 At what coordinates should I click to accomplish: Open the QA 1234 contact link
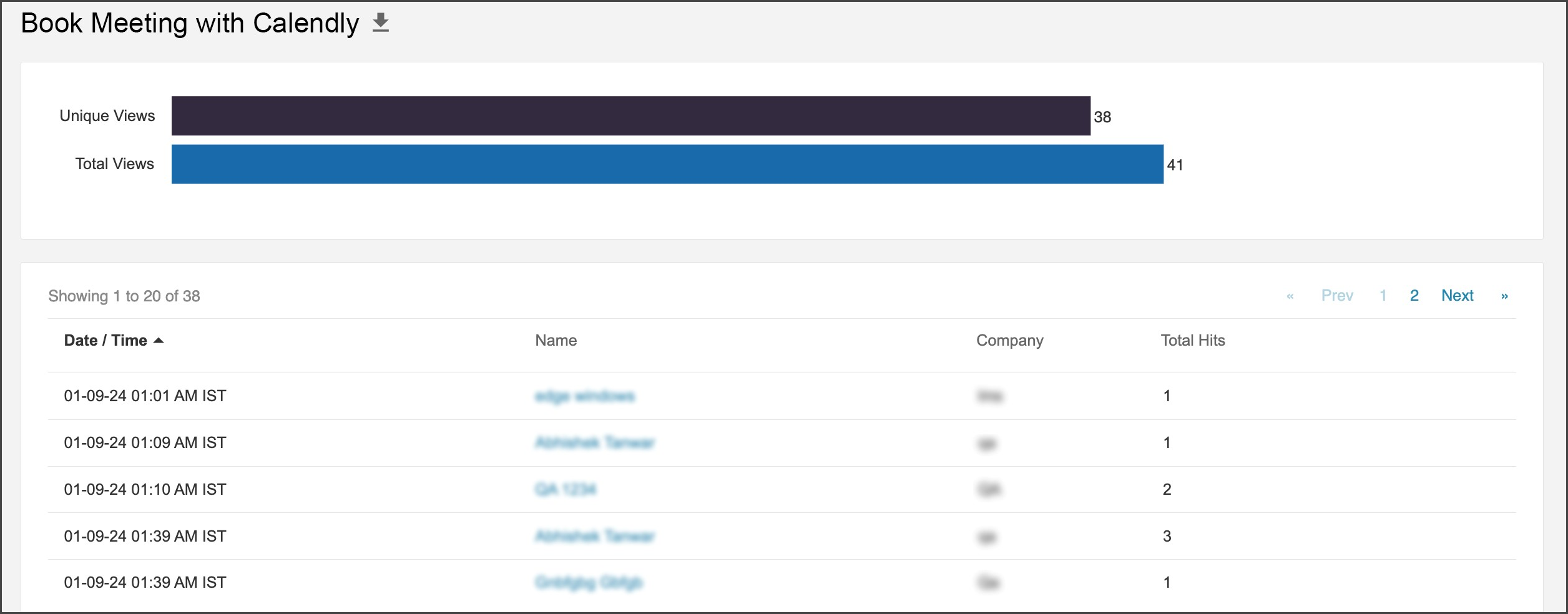[566, 489]
